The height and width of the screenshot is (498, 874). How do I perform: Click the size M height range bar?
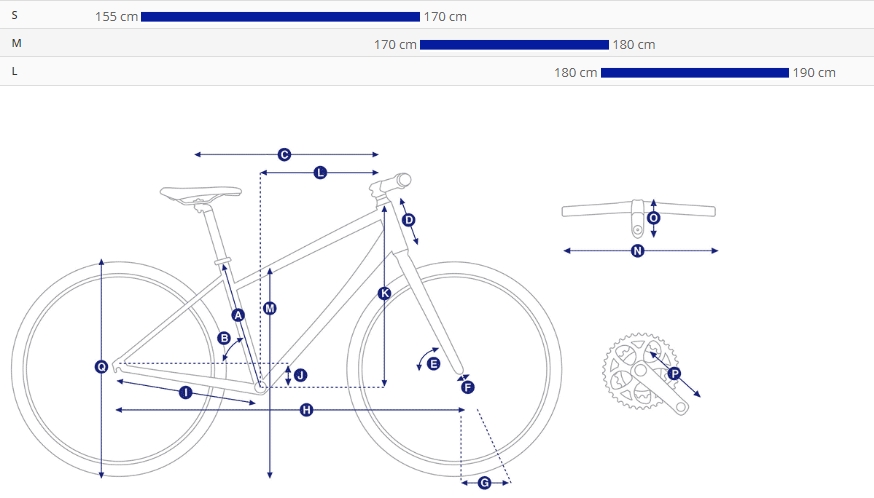pos(514,45)
